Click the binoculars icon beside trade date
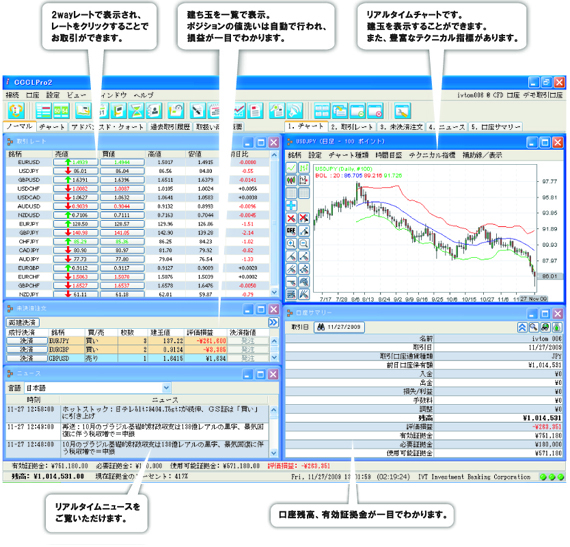 click(321, 327)
